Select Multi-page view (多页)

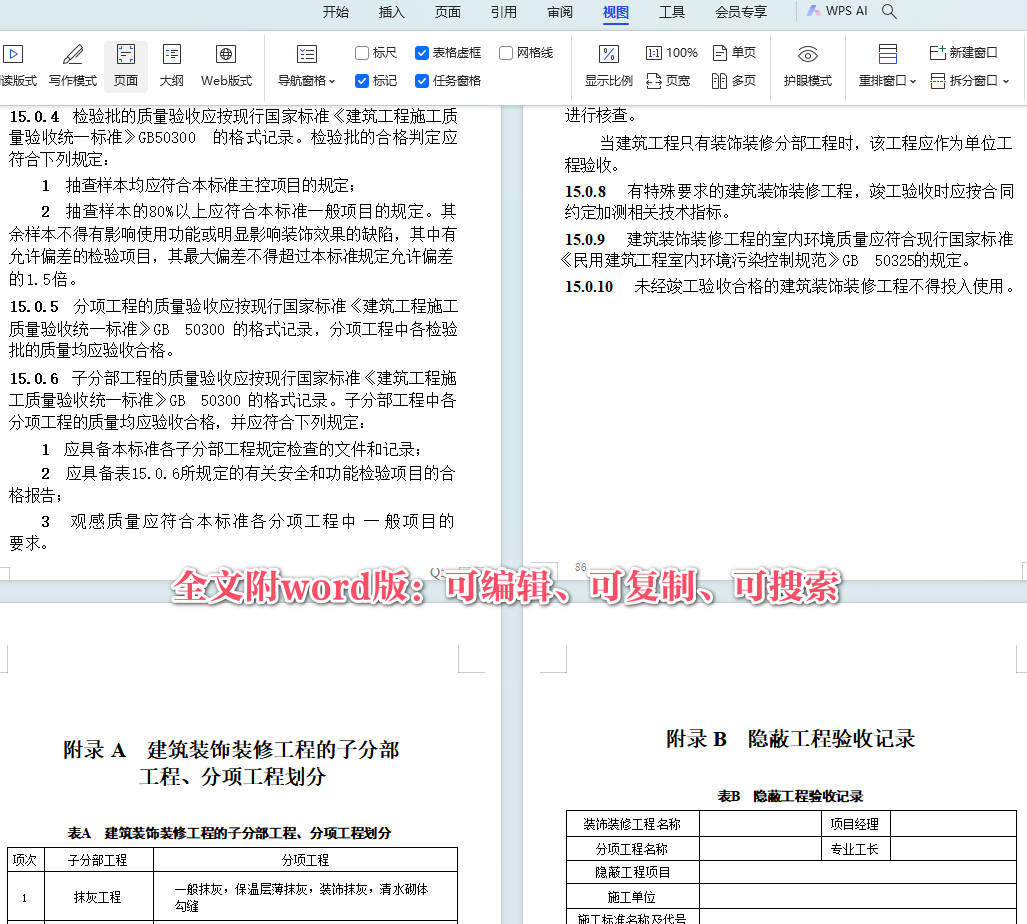point(734,81)
